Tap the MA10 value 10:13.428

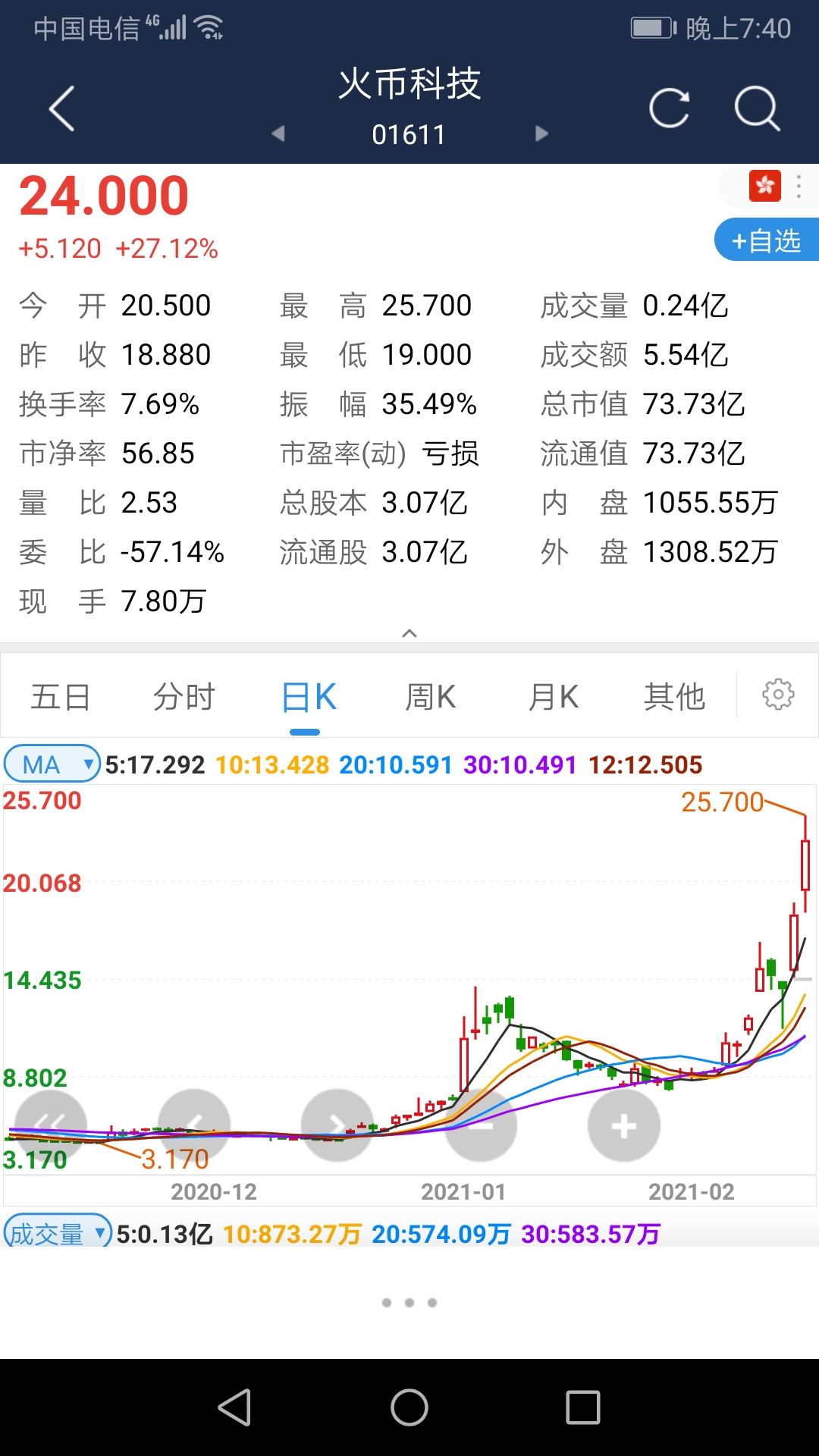[272, 764]
